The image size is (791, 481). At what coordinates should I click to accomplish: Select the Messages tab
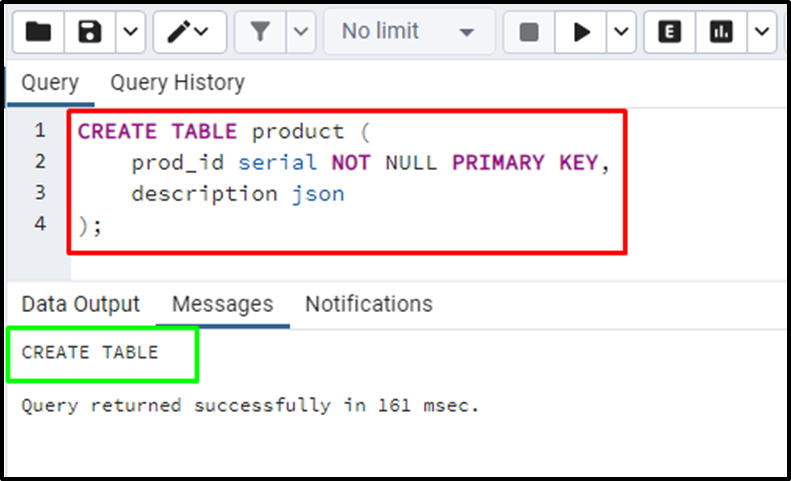222,304
